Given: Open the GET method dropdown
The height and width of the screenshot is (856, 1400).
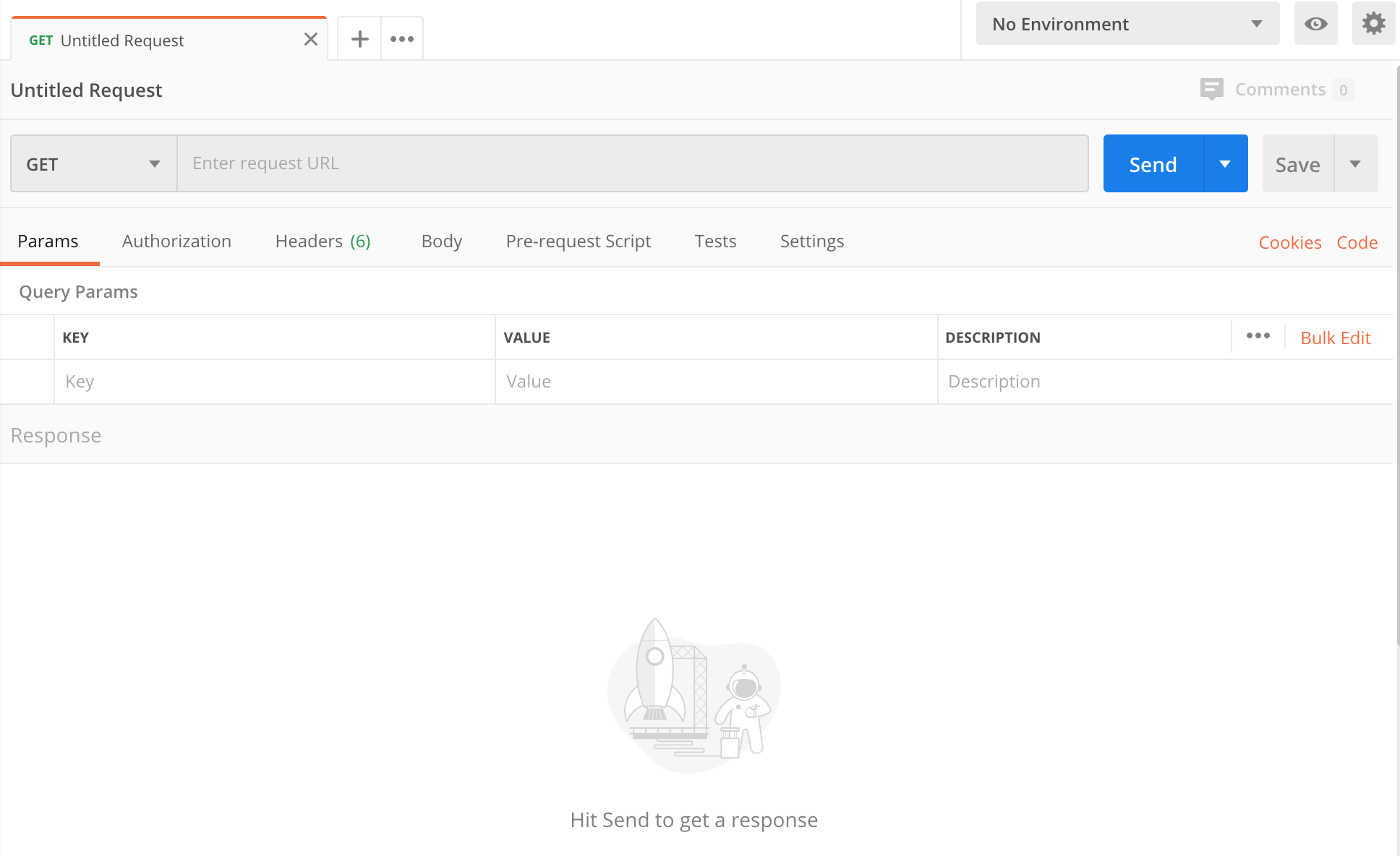Looking at the screenshot, I should click(94, 164).
